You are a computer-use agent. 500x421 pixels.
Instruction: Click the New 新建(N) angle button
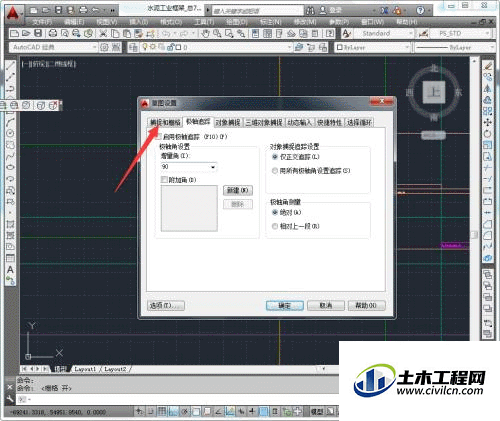point(238,190)
